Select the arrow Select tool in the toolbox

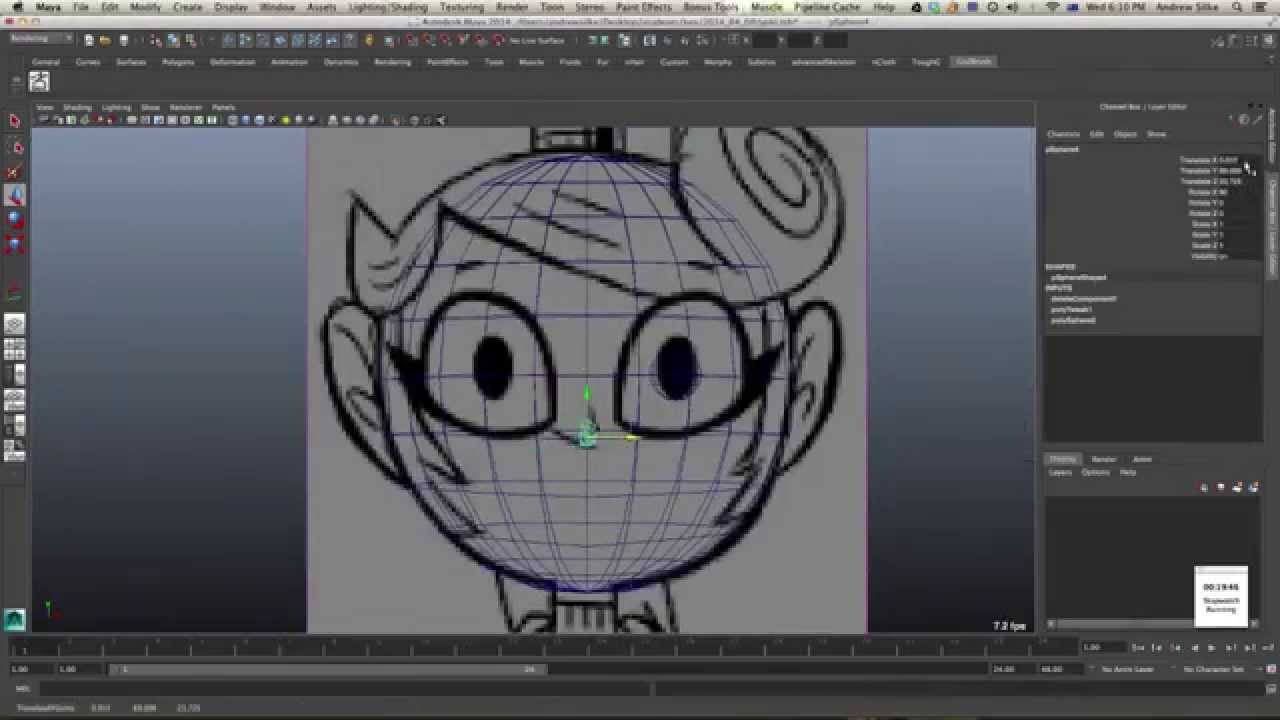[14, 121]
